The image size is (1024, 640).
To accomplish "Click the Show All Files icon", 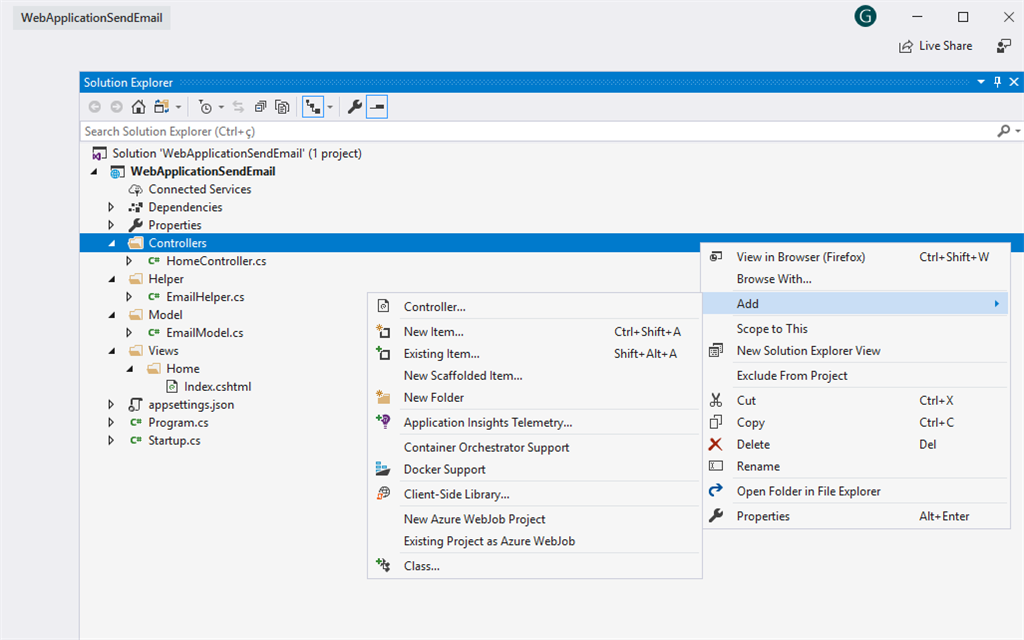I will 283,106.
